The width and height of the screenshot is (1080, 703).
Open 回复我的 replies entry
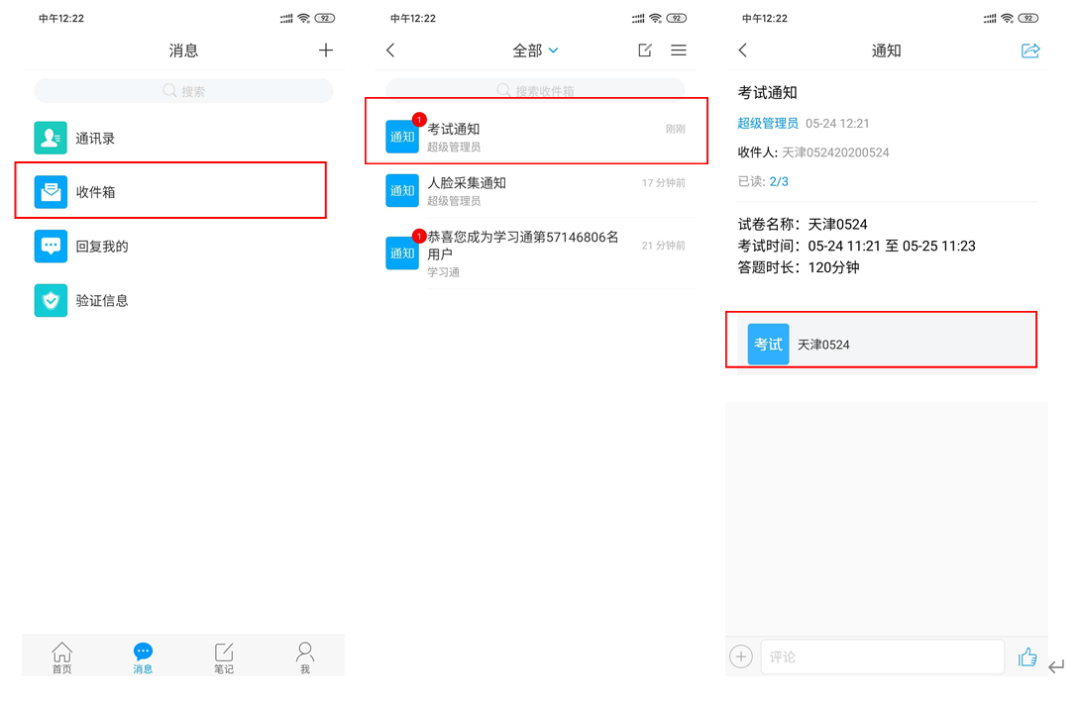[x=100, y=246]
